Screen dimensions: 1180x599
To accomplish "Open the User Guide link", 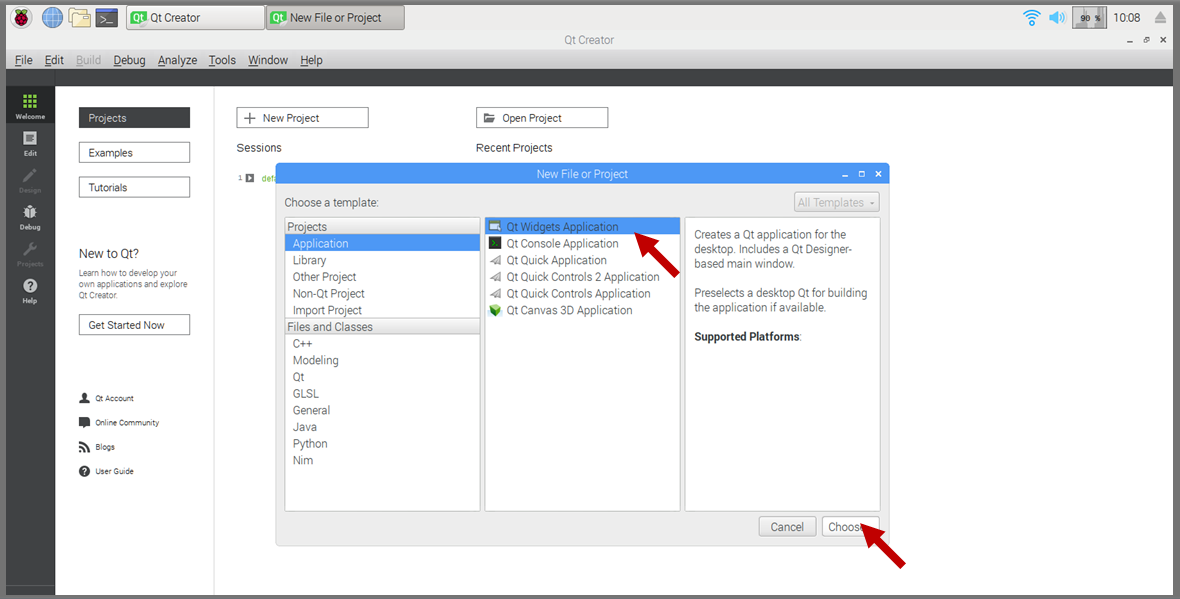I will pyautogui.click(x=106, y=471).
